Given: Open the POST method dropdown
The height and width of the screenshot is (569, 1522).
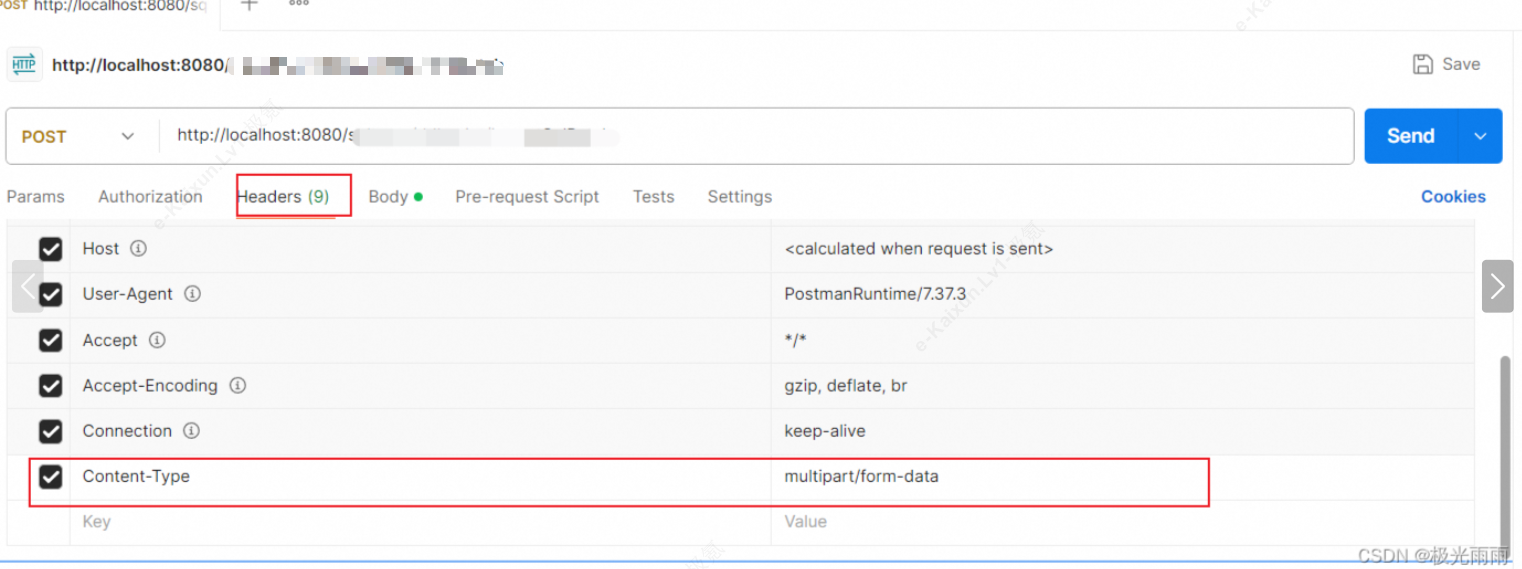Looking at the screenshot, I should pyautogui.click(x=79, y=136).
